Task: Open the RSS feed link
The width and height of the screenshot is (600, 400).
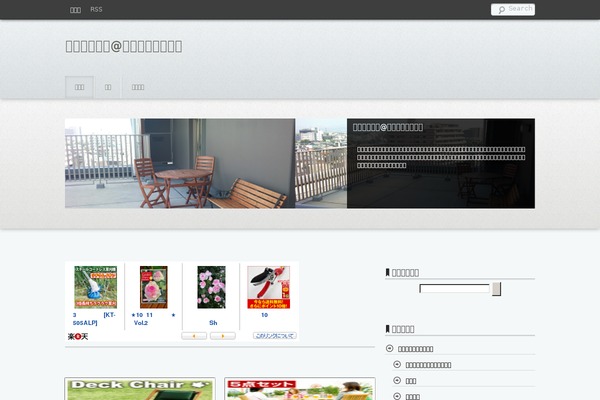Action: pyautogui.click(x=96, y=10)
